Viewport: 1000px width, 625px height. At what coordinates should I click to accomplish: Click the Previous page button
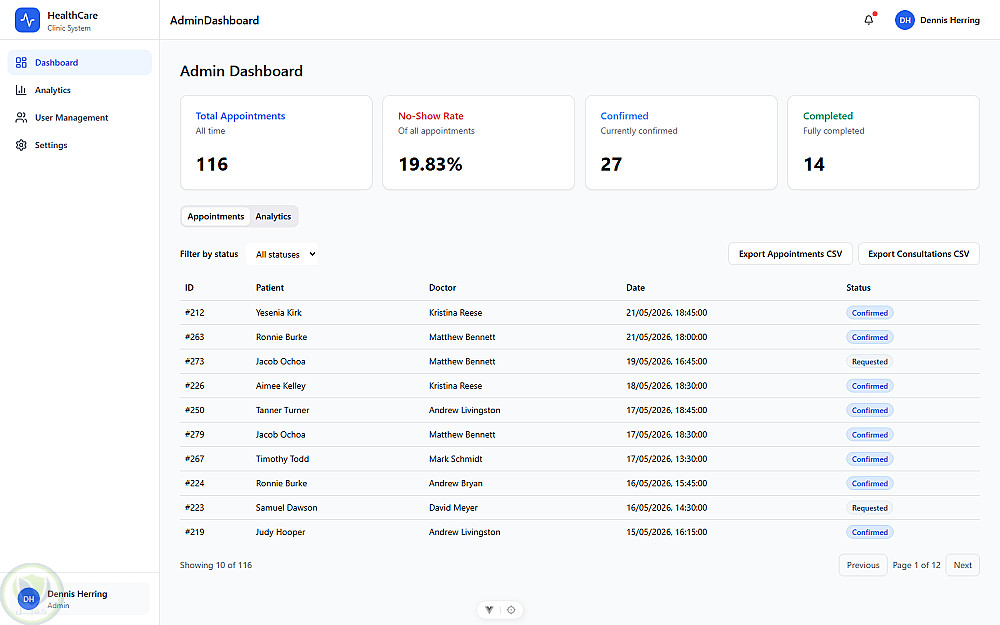pyautogui.click(x=863, y=565)
